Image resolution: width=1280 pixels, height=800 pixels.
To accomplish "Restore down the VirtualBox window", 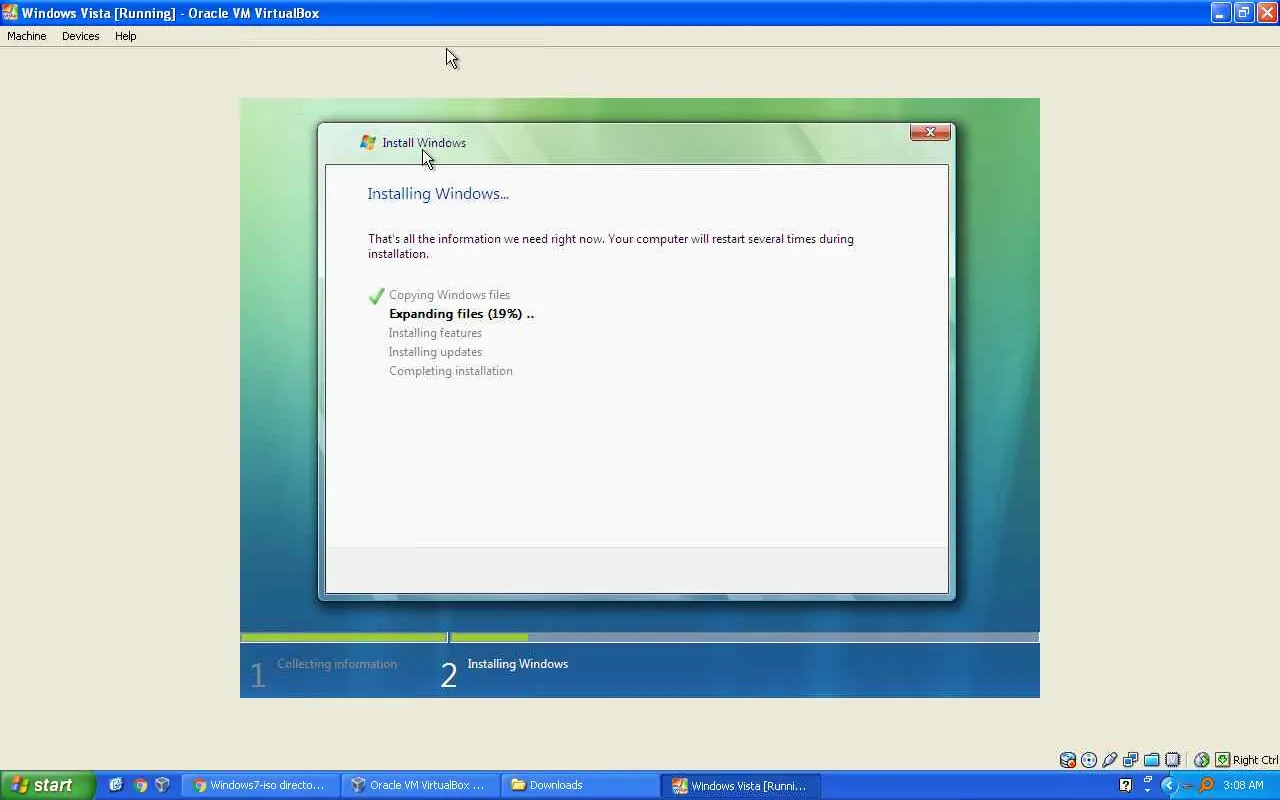I will coord(1243,13).
